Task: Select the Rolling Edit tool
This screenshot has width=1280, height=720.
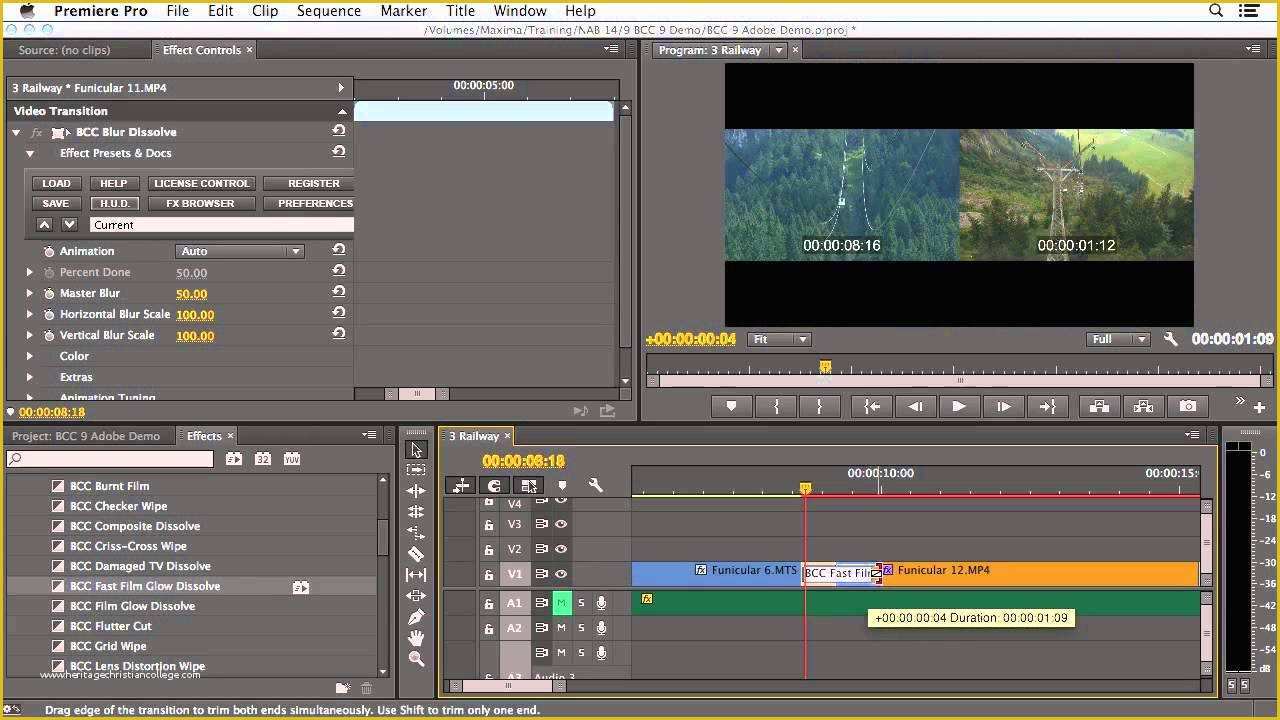Action: 416,512
